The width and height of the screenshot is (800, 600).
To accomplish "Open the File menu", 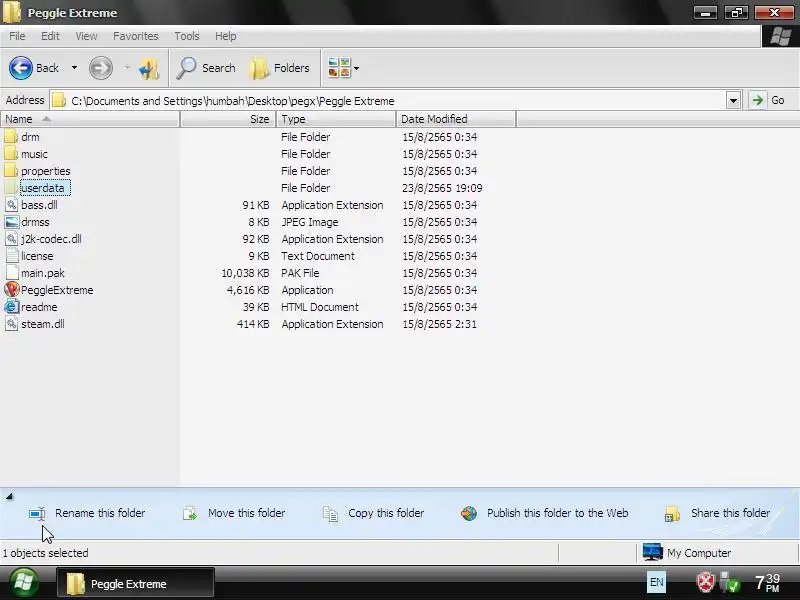I will pos(17,36).
